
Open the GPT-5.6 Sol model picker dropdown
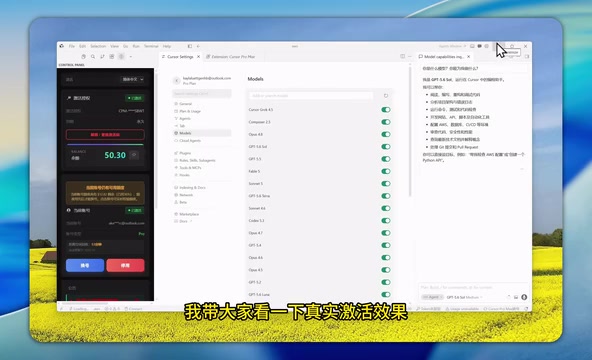[465, 297]
